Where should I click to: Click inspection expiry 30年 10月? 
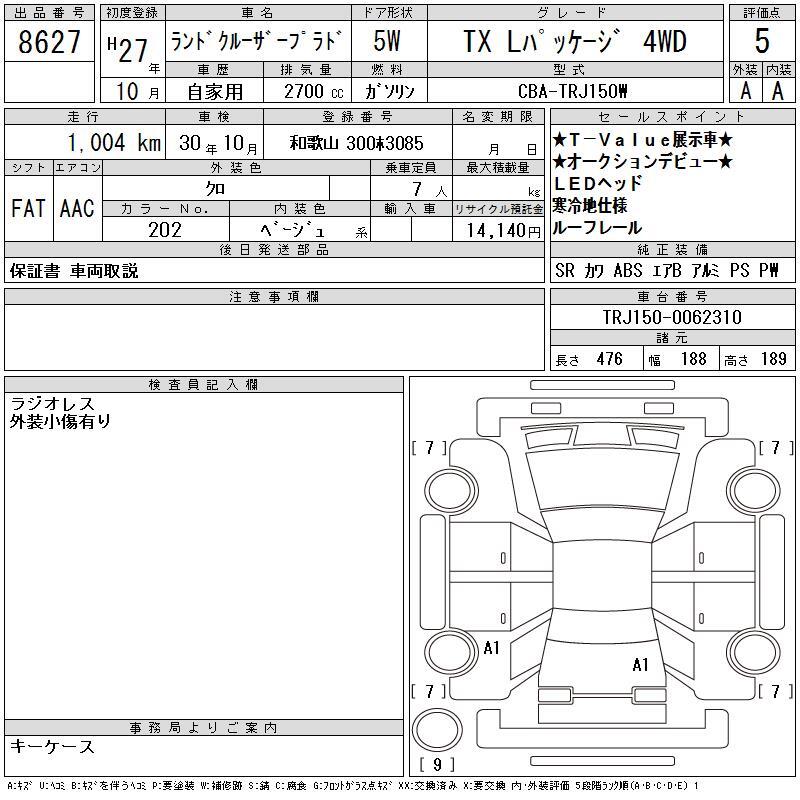coord(218,144)
